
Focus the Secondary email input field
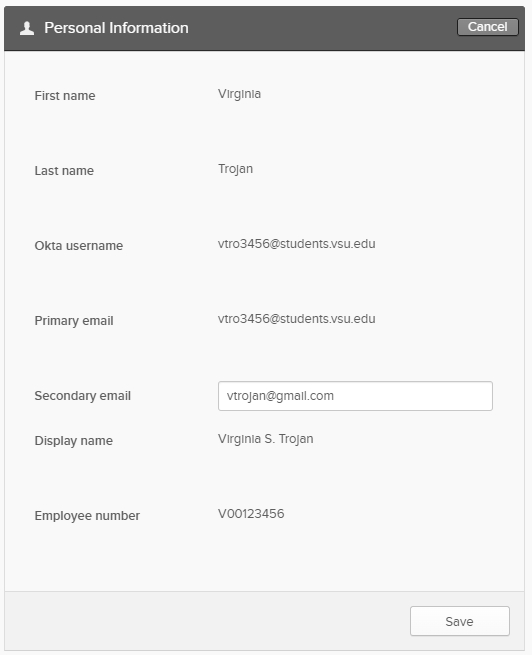(355, 396)
